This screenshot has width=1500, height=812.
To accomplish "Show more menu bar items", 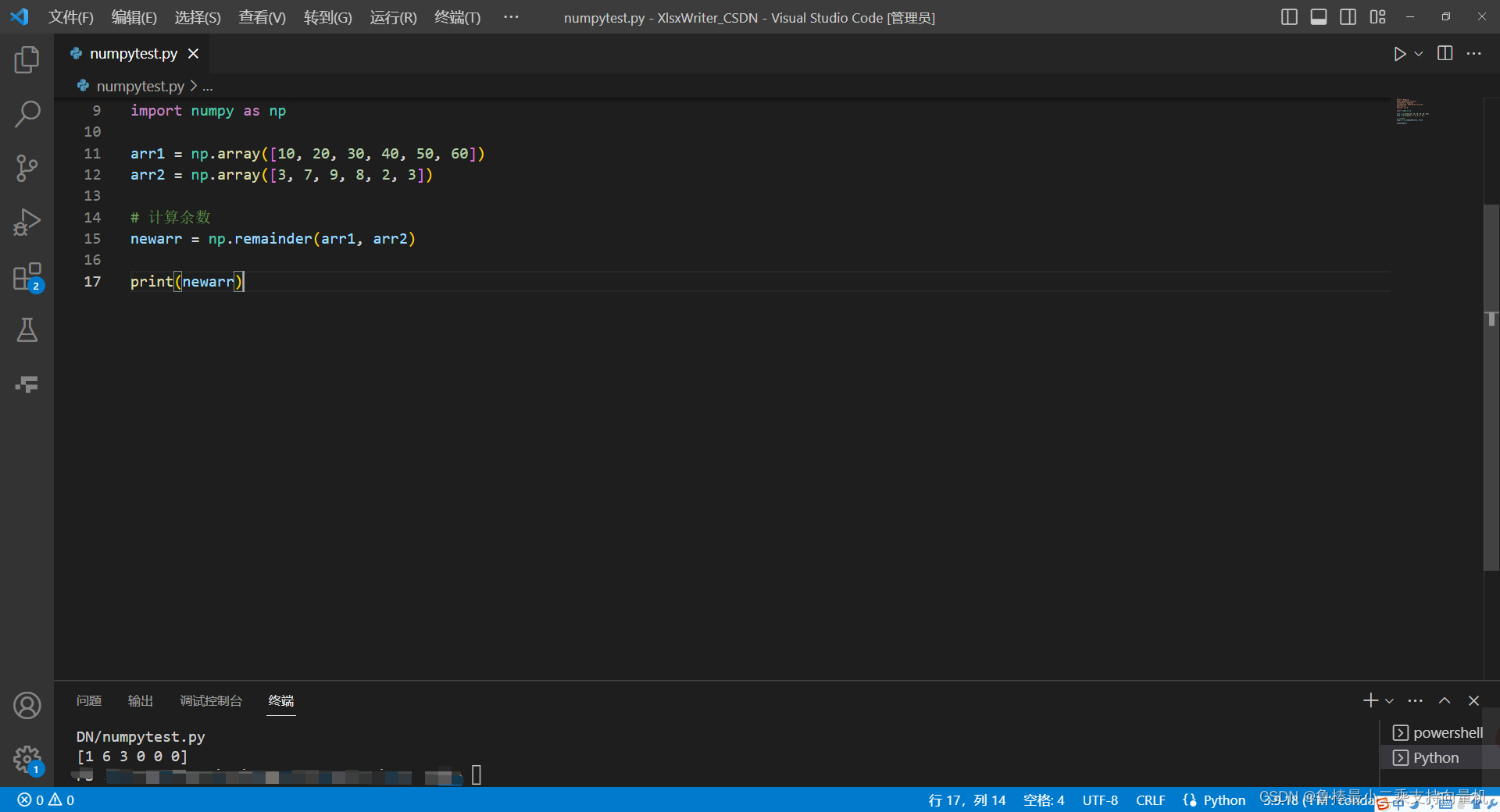I will tap(511, 17).
